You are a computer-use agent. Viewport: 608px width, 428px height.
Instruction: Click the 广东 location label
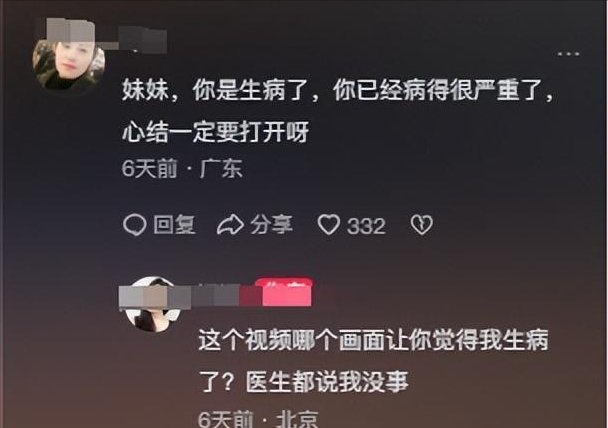(221, 169)
